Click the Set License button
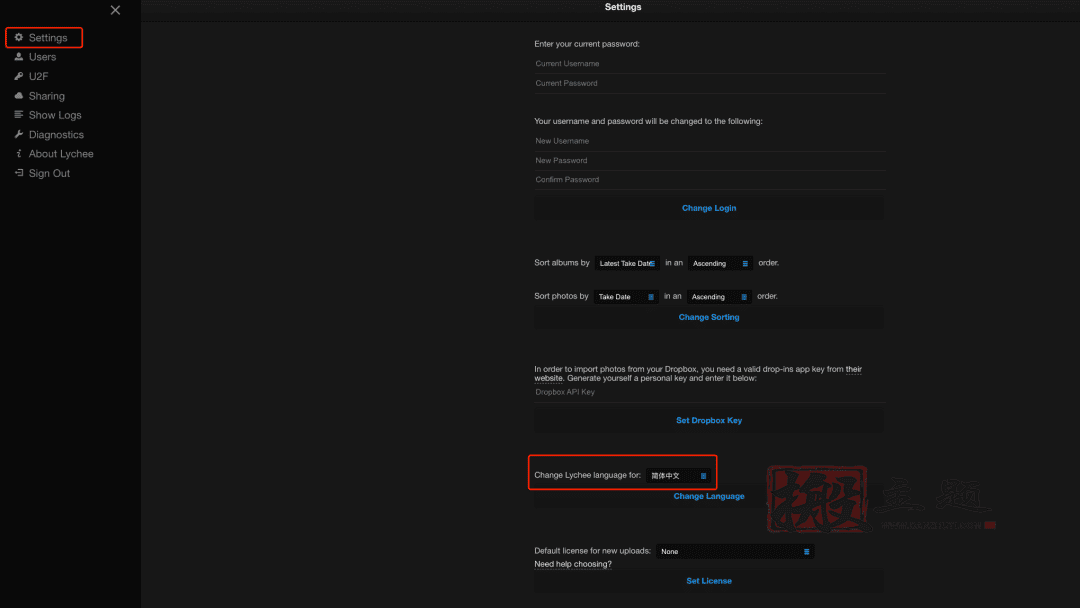The height and width of the screenshot is (608, 1080). (709, 581)
